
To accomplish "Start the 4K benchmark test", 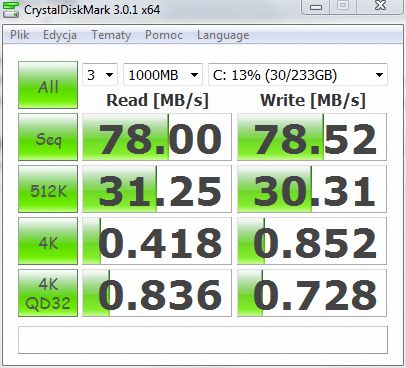I will [x=48, y=241].
